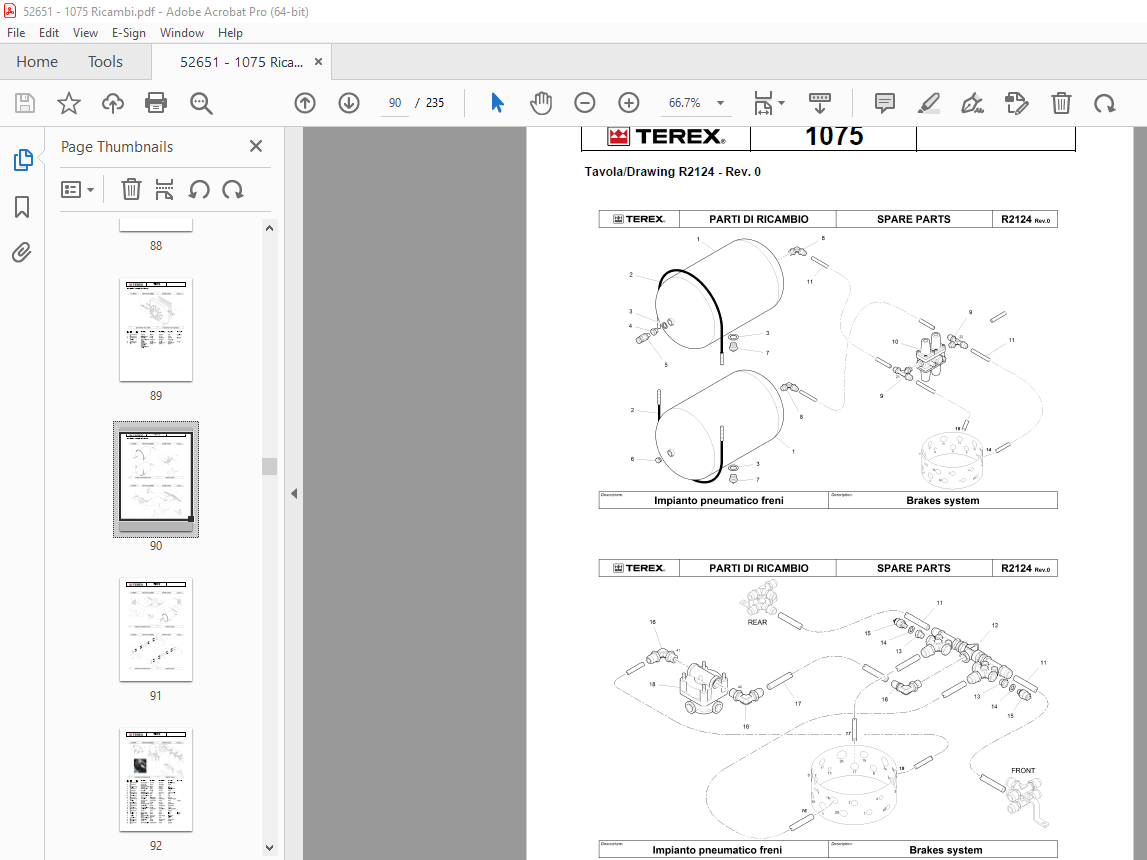Rotate thumbnail clockwise

(x=233, y=189)
